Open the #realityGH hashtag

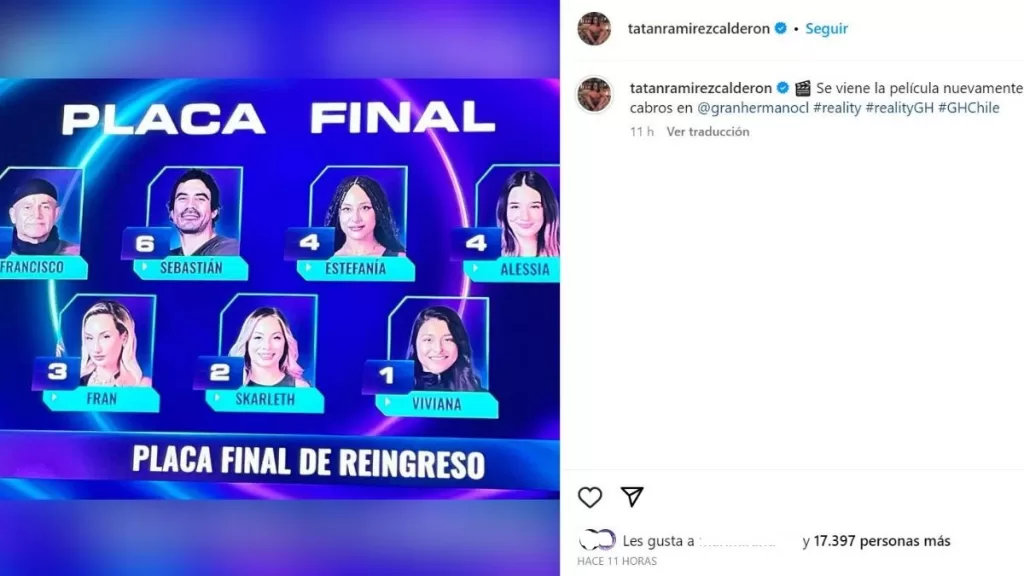[x=899, y=108]
